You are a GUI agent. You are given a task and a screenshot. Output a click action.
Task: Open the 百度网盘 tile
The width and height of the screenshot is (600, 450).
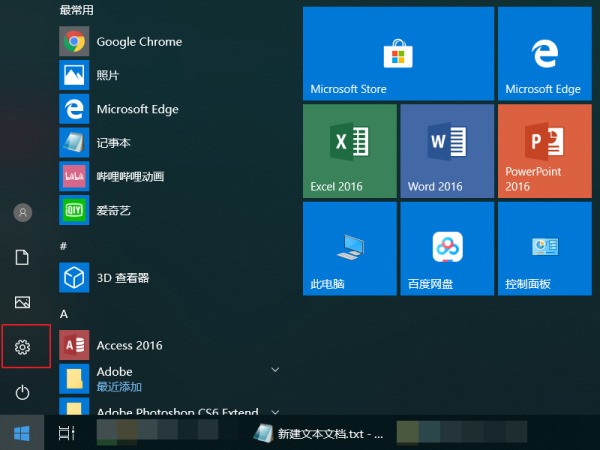pos(447,249)
